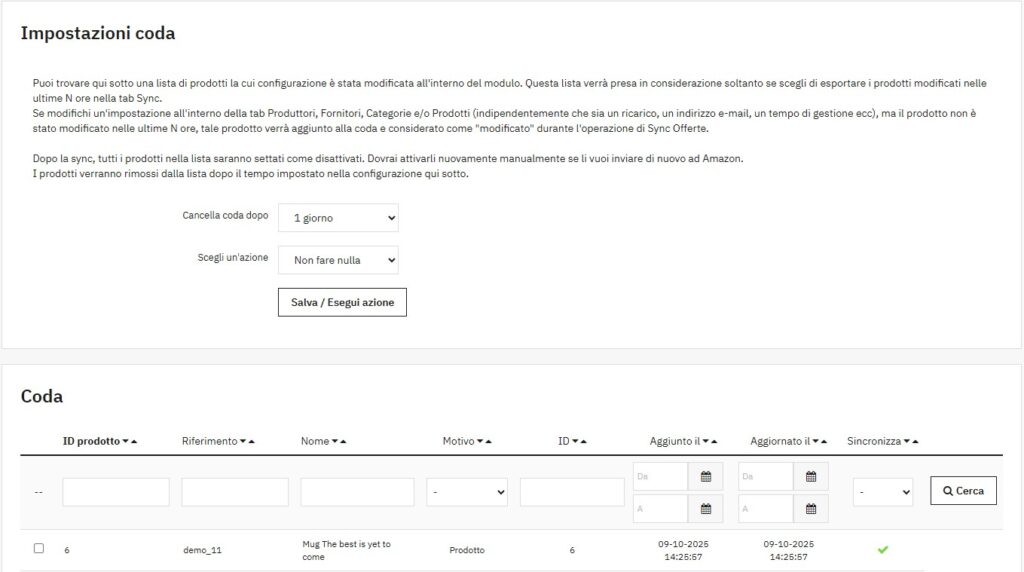The image size is (1024, 572).
Task: Click green sync checkmark for product 6
Action: click(883, 549)
